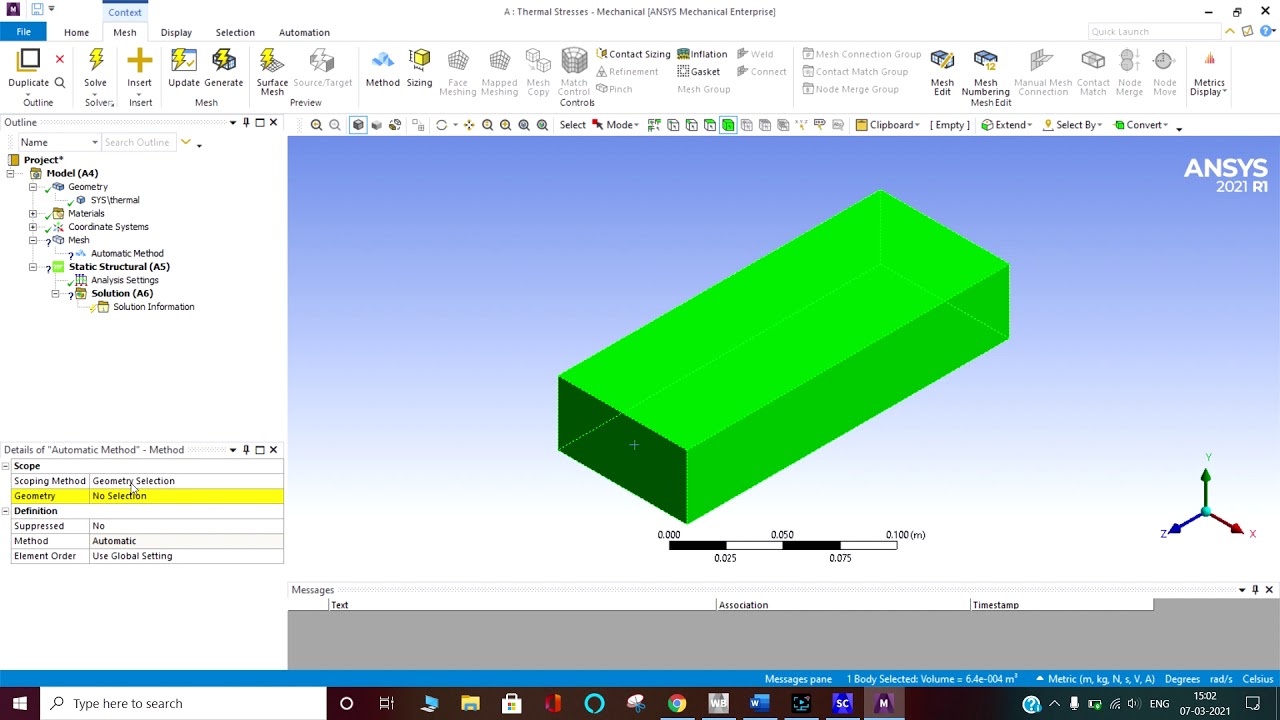The width and height of the screenshot is (1280, 720).
Task: Toggle auto-hide pin on Details panel
Action: pyautogui.click(x=246, y=450)
